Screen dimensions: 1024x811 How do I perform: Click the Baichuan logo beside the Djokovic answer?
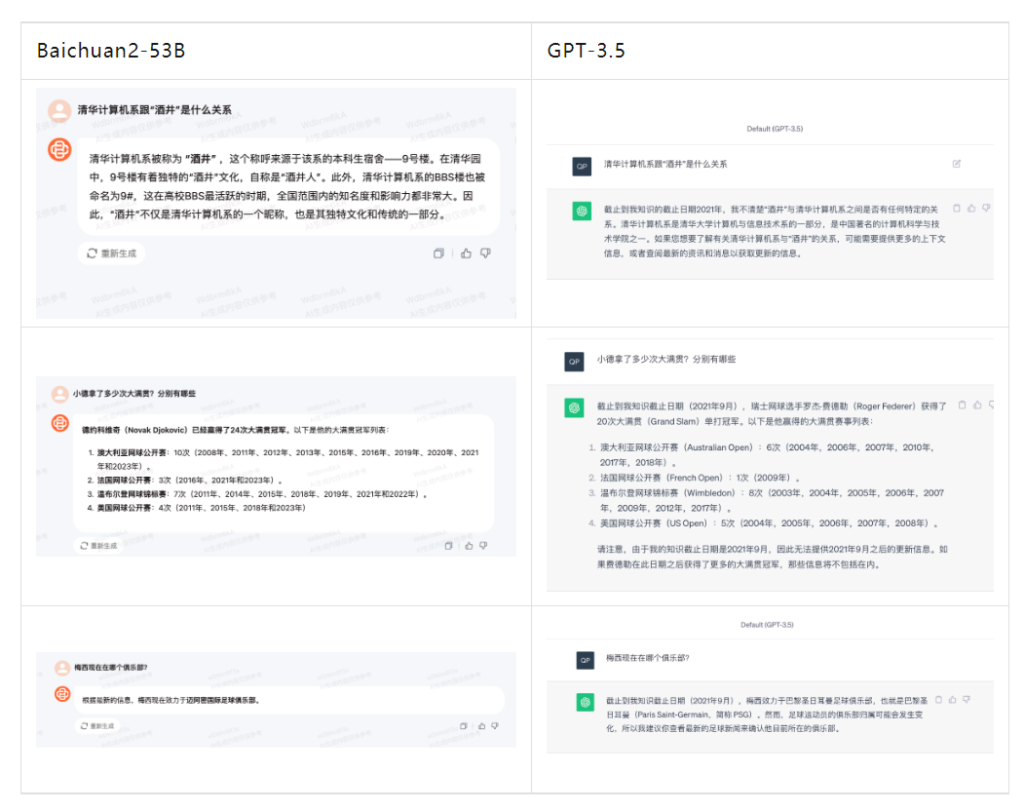pos(60,423)
